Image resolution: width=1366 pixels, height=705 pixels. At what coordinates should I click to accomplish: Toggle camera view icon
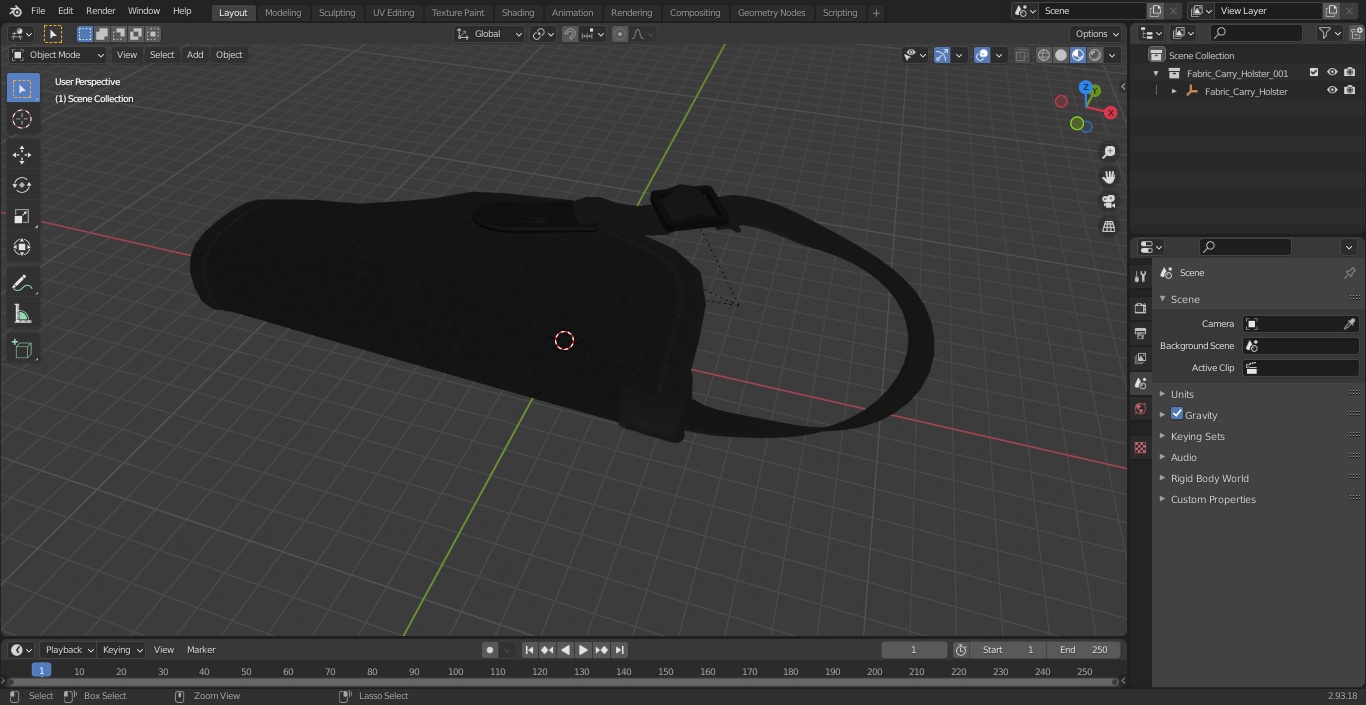coord(1109,202)
